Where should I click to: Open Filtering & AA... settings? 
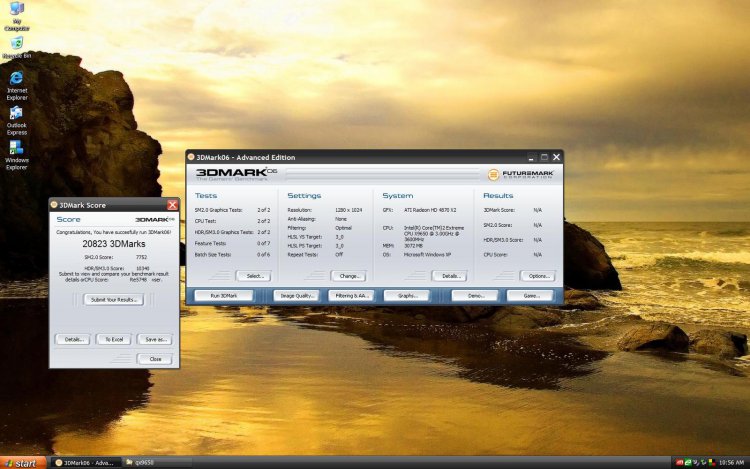pyautogui.click(x=352, y=296)
